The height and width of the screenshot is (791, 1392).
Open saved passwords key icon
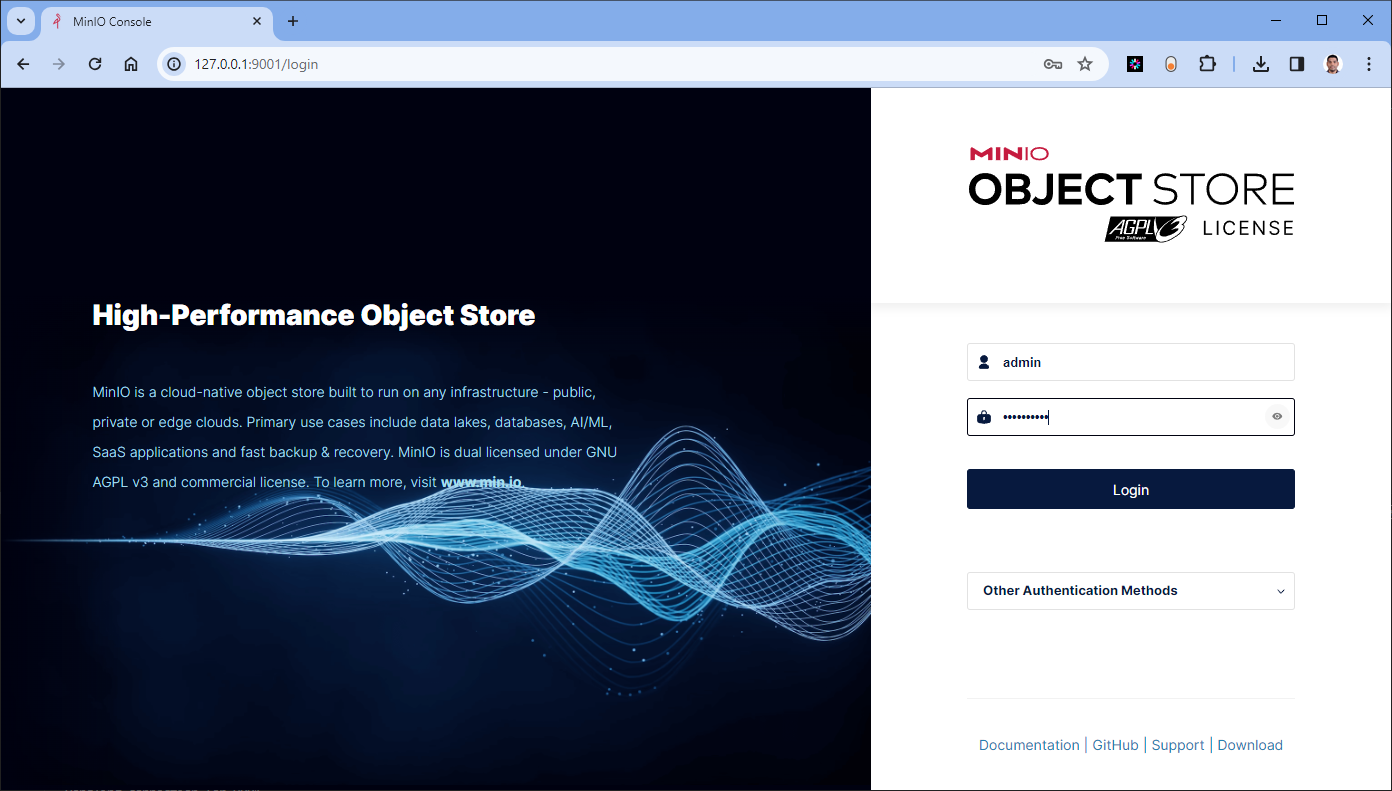(x=1052, y=64)
